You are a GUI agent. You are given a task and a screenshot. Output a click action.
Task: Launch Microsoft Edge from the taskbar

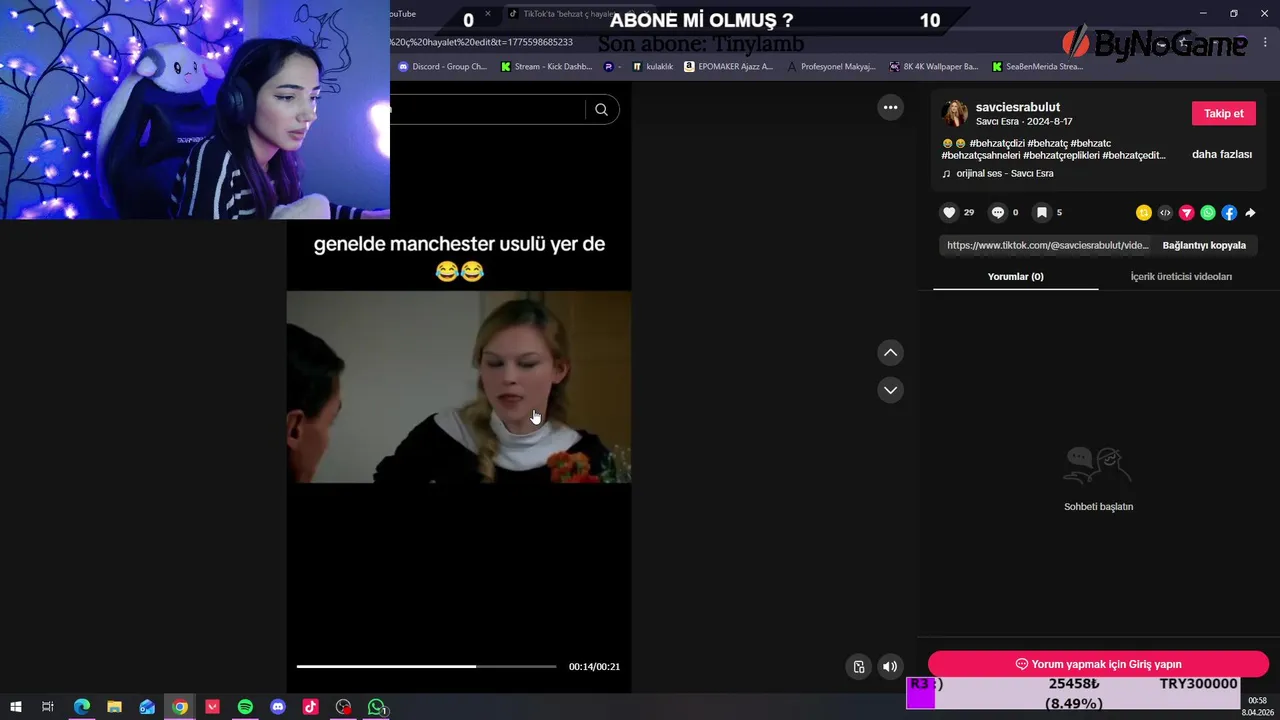pos(82,707)
